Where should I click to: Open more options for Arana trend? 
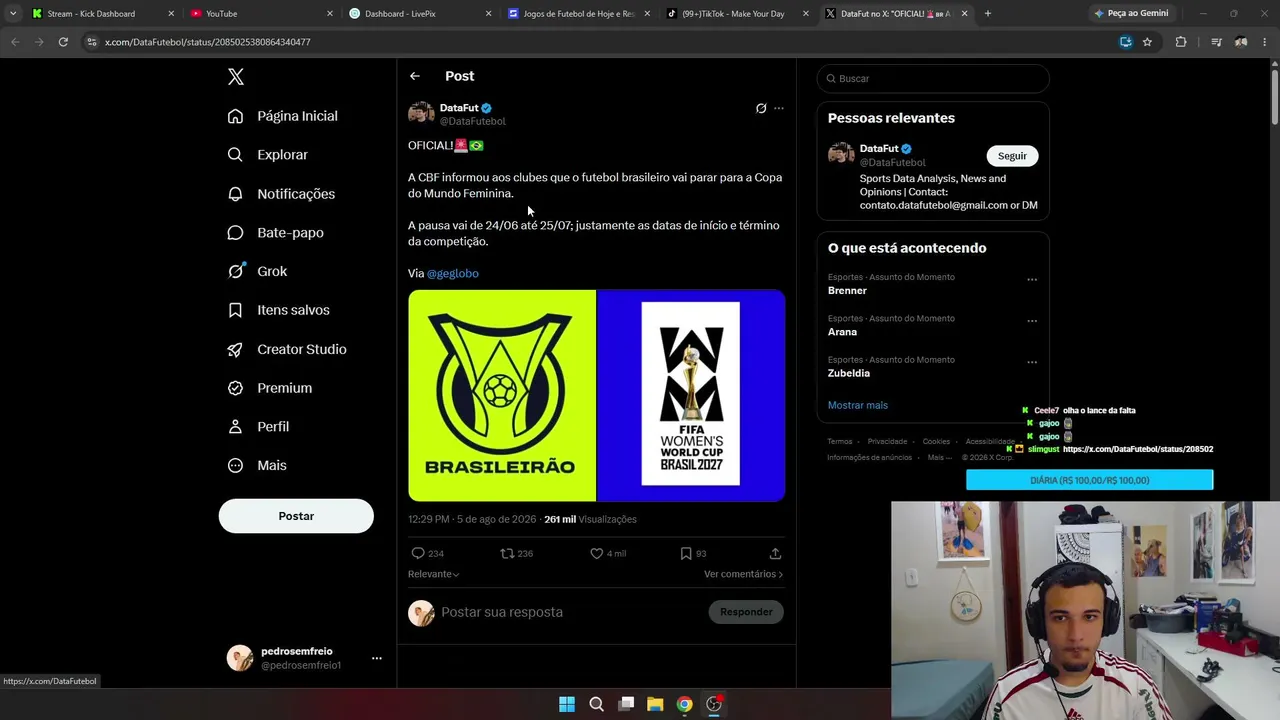1032,321
